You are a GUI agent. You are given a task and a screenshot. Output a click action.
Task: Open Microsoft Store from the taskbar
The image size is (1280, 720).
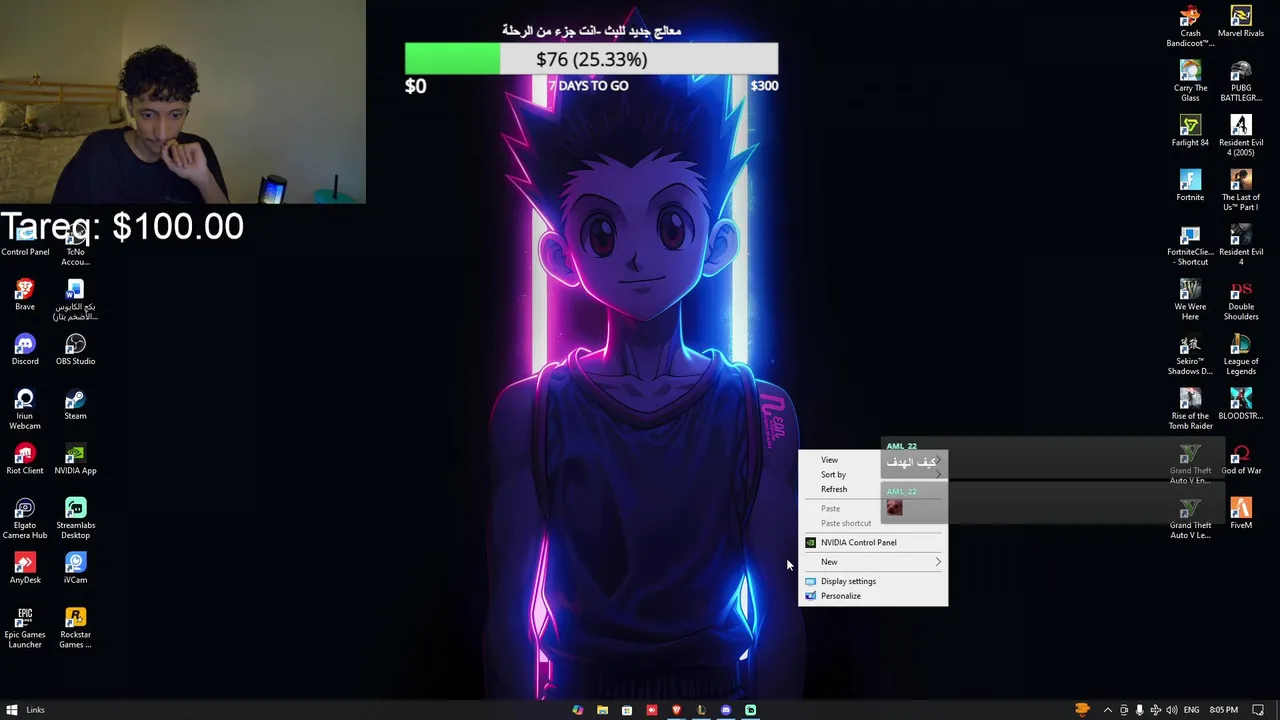pos(627,710)
